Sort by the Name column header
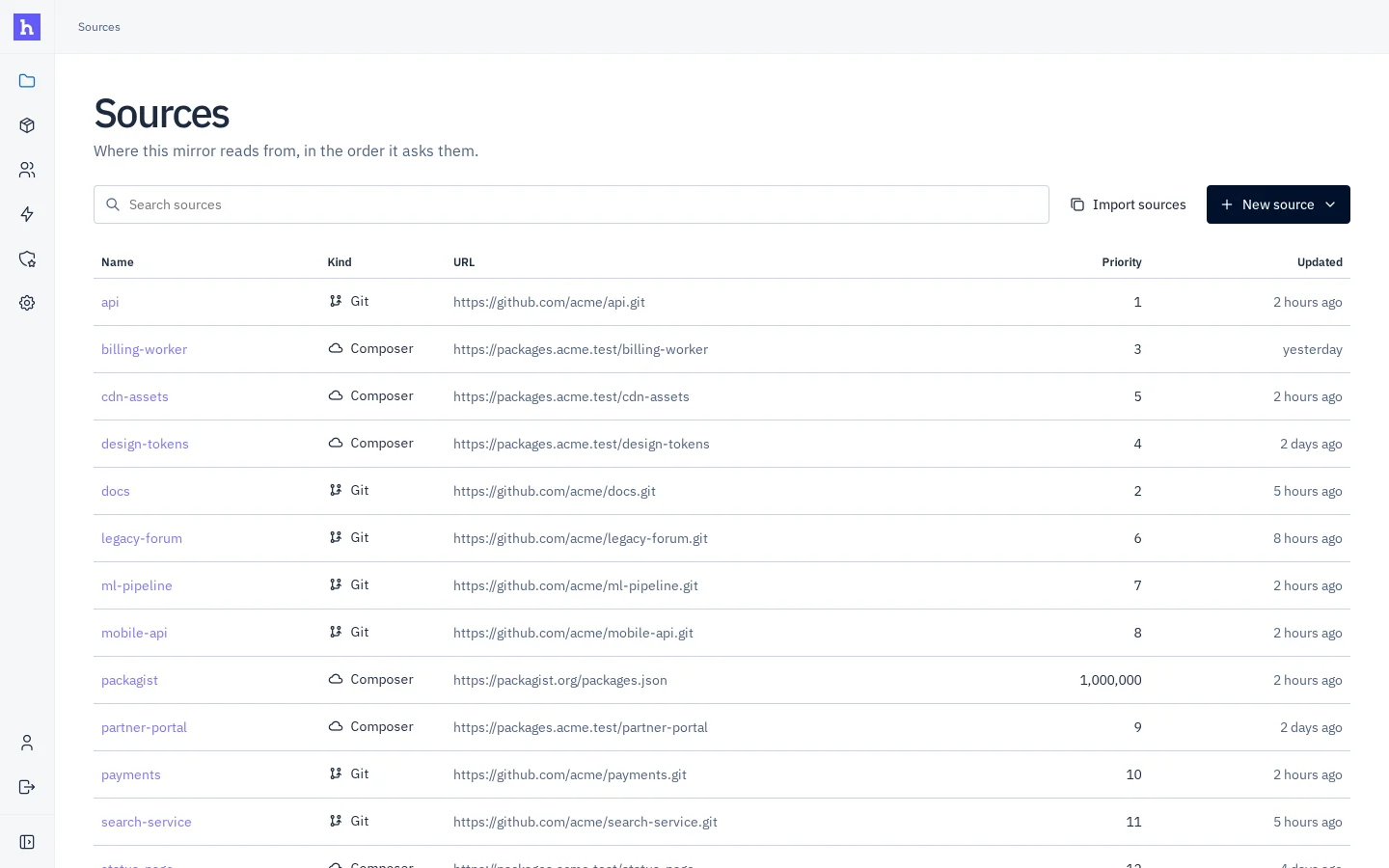The width and height of the screenshot is (1389, 868). pos(118,262)
